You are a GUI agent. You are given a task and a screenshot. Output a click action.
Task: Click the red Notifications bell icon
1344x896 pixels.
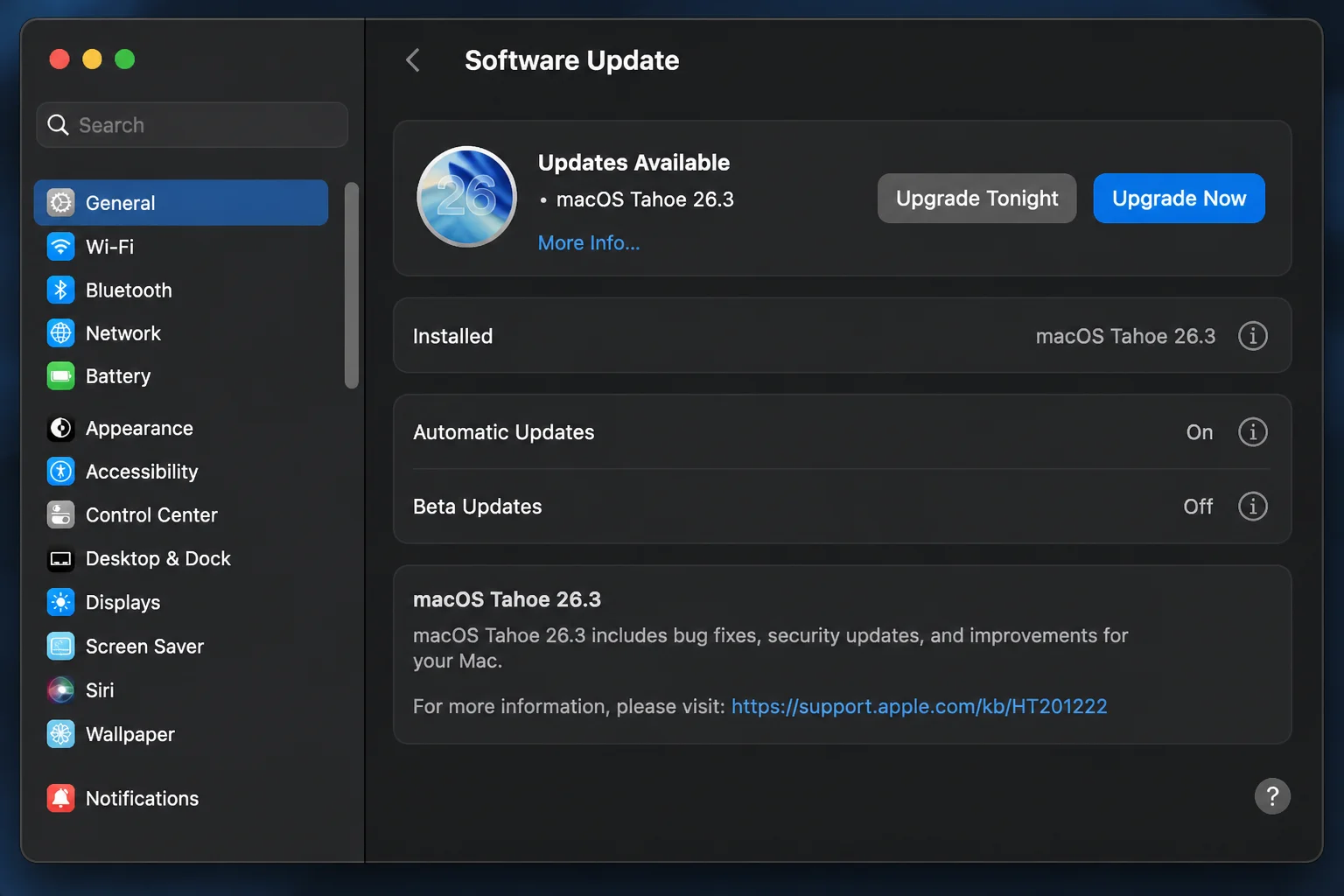click(x=60, y=798)
